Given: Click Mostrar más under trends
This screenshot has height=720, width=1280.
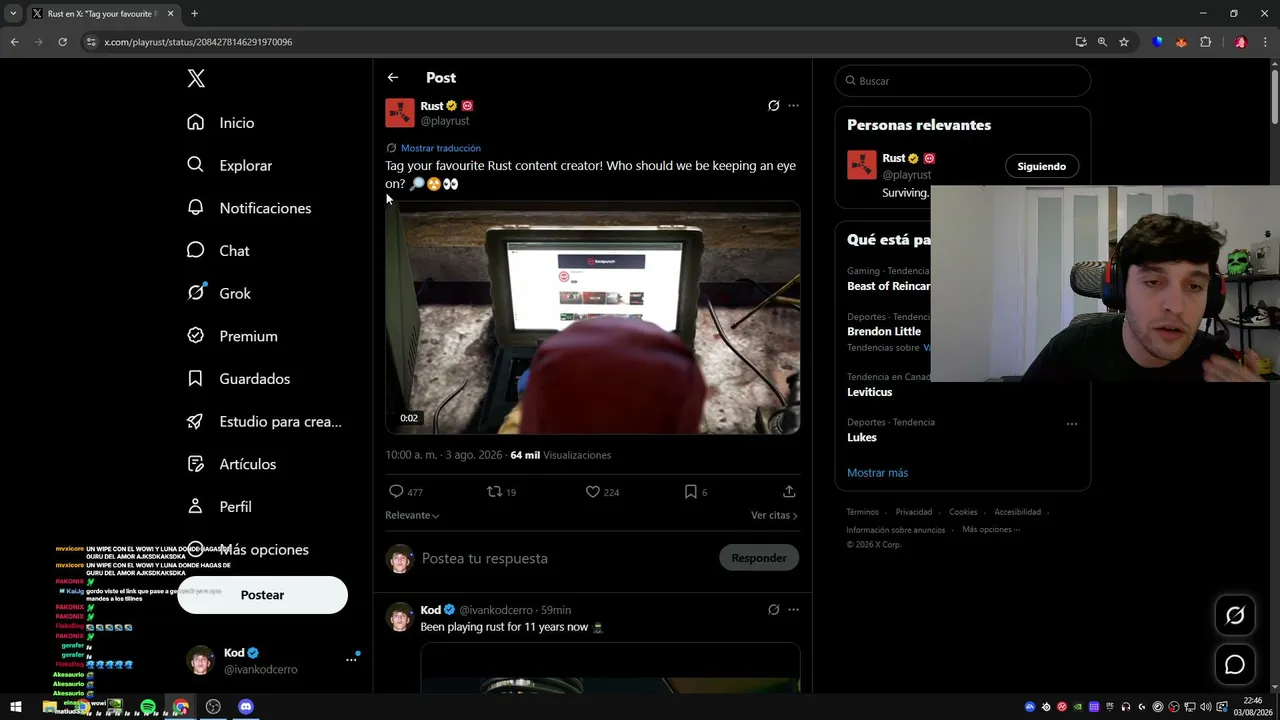Looking at the screenshot, I should 877,473.
